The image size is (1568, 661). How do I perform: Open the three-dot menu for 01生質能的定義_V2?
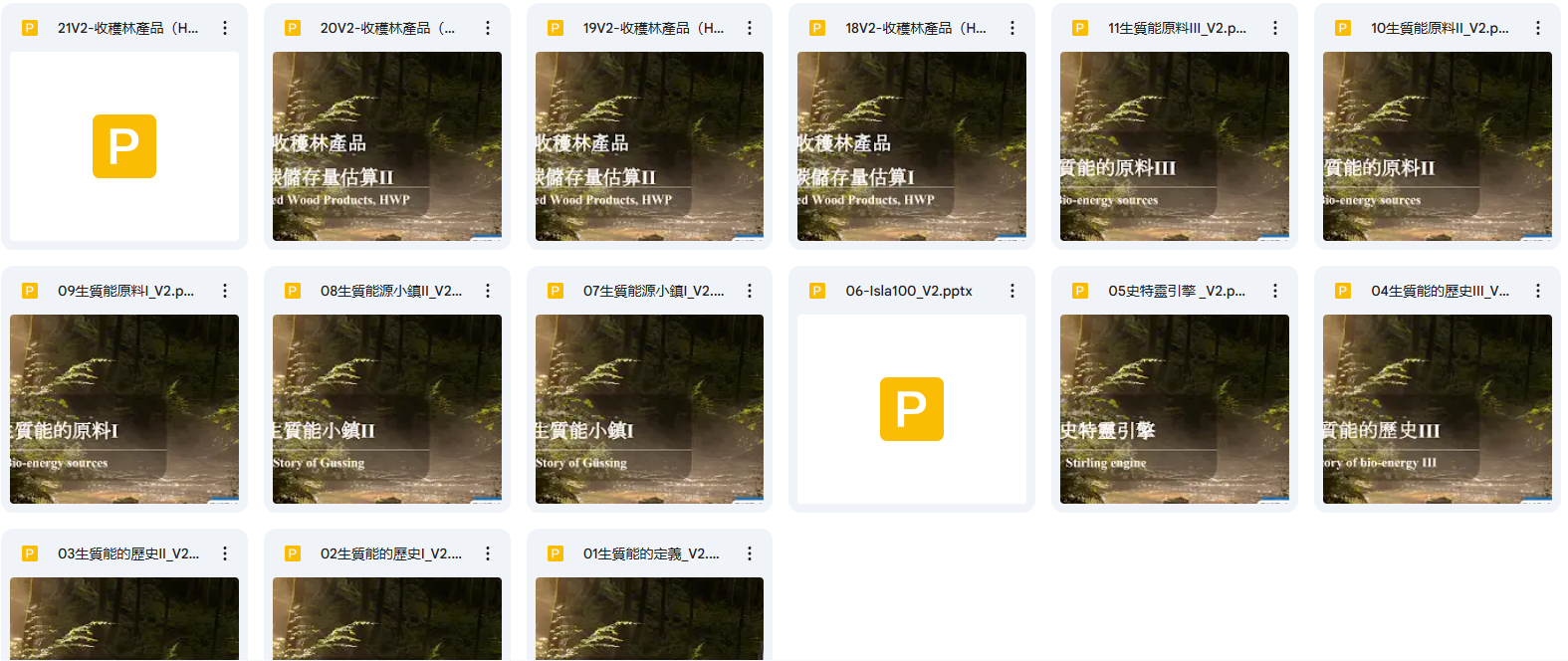(750, 553)
